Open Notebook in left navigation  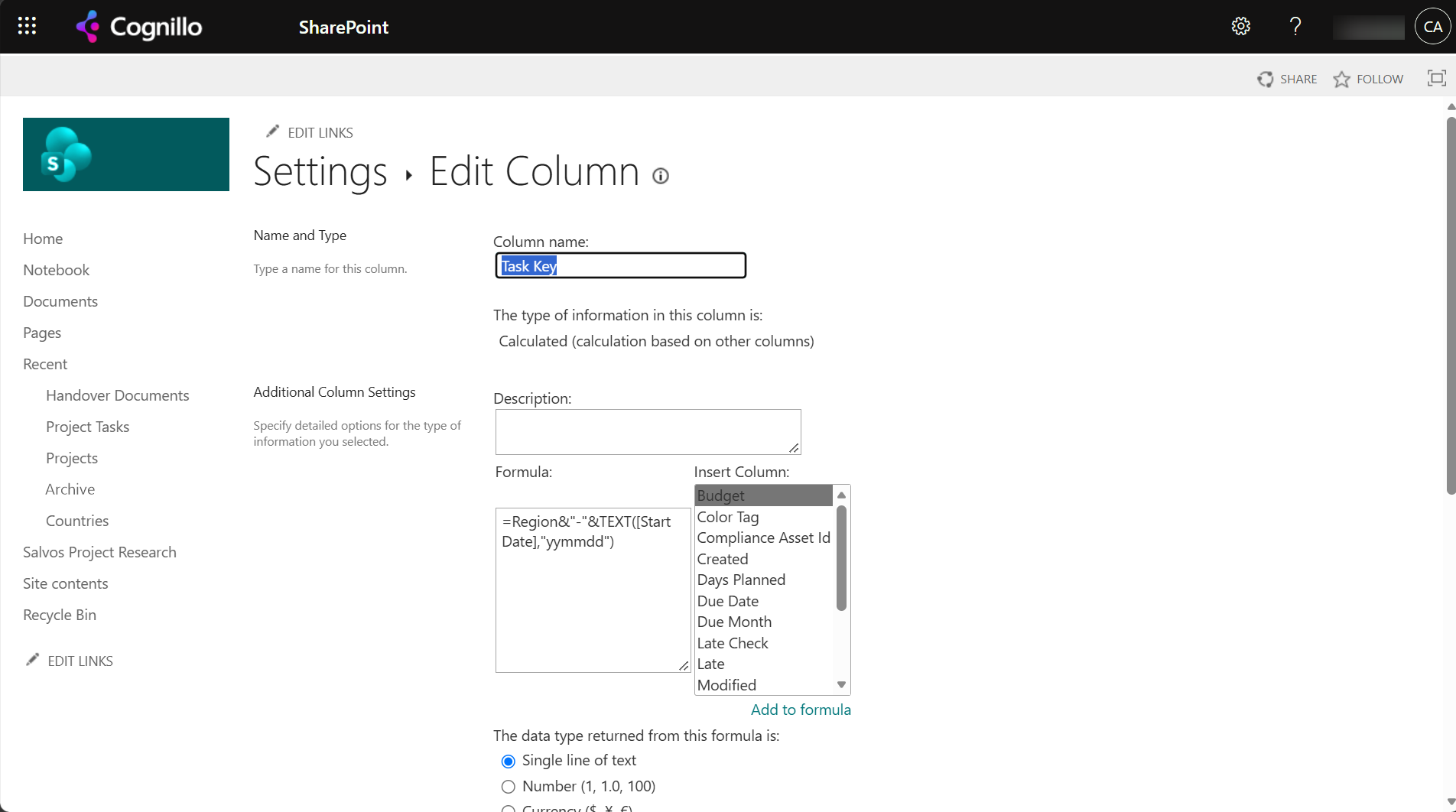point(56,270)
